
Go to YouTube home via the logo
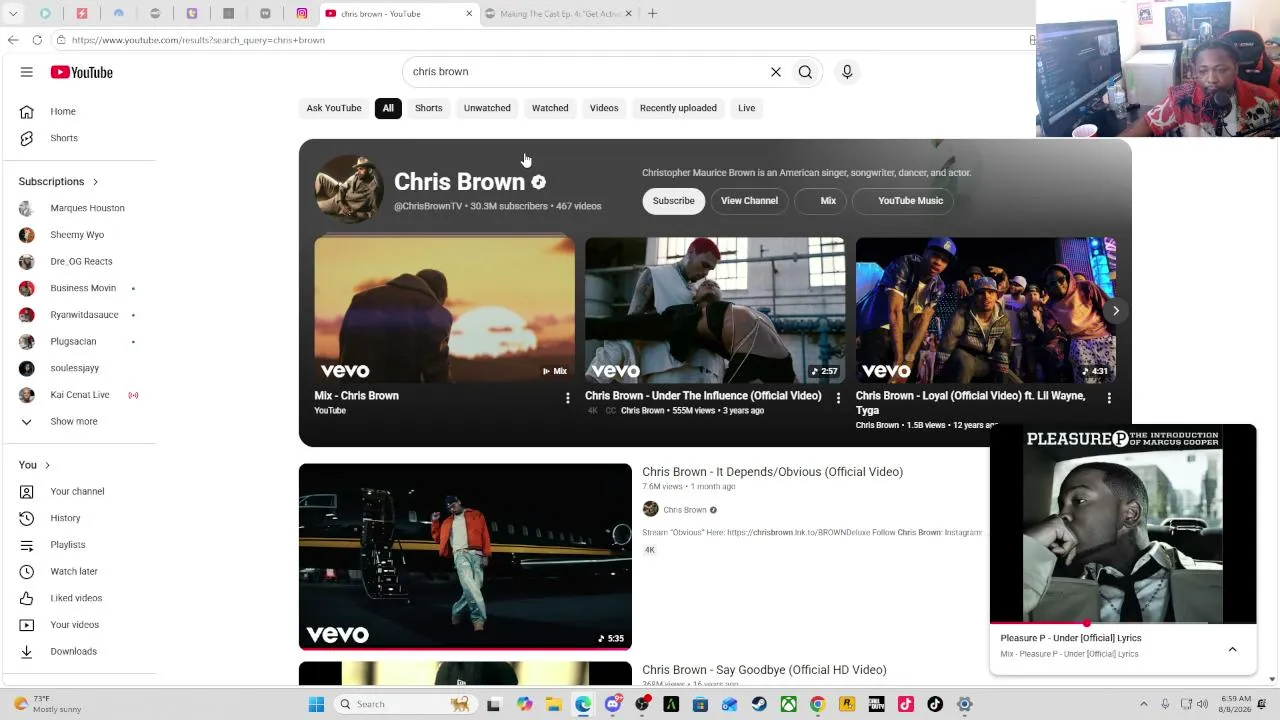pos(82,72)
